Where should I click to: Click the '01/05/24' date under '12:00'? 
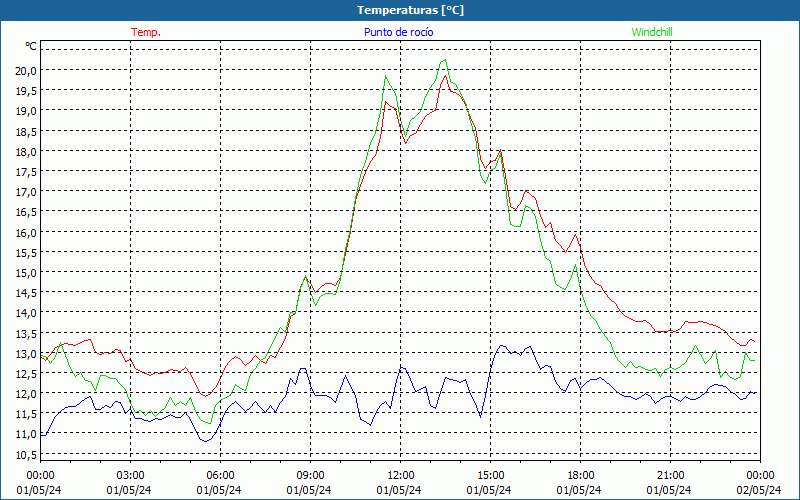[399, 490]
